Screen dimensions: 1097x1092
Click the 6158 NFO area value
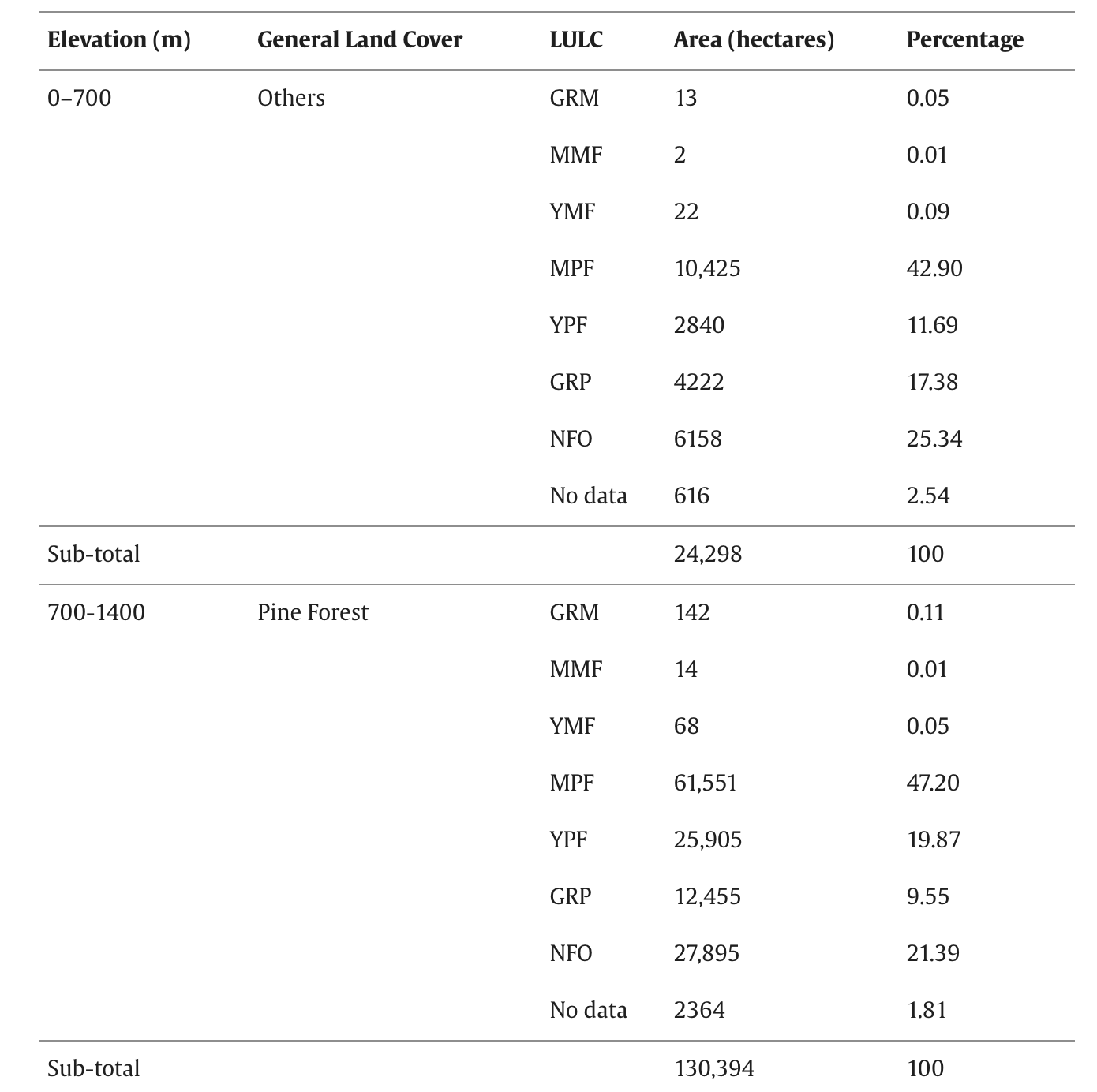click(698, 439)
